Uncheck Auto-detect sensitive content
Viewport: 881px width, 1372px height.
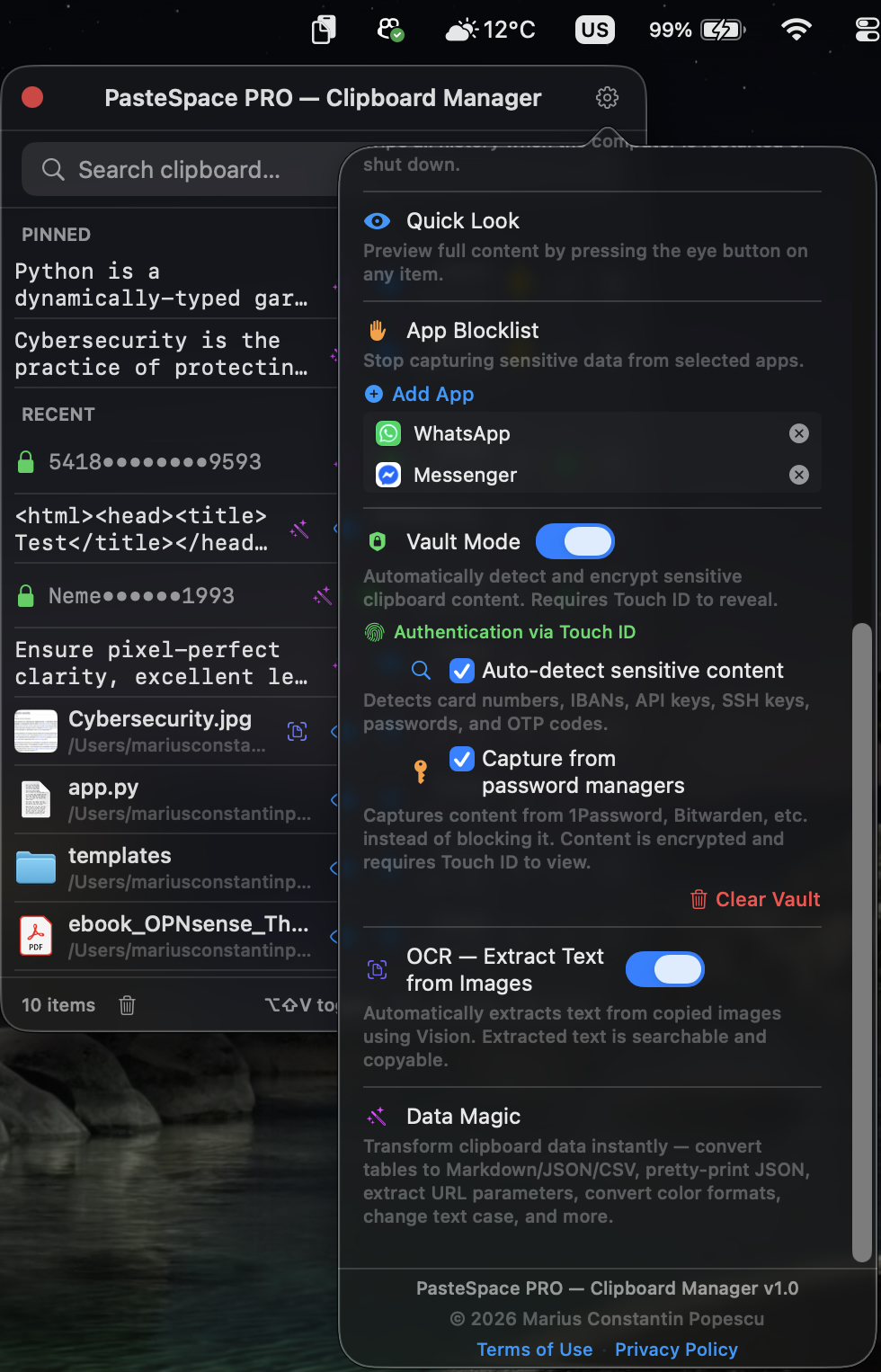pos(461,670)
